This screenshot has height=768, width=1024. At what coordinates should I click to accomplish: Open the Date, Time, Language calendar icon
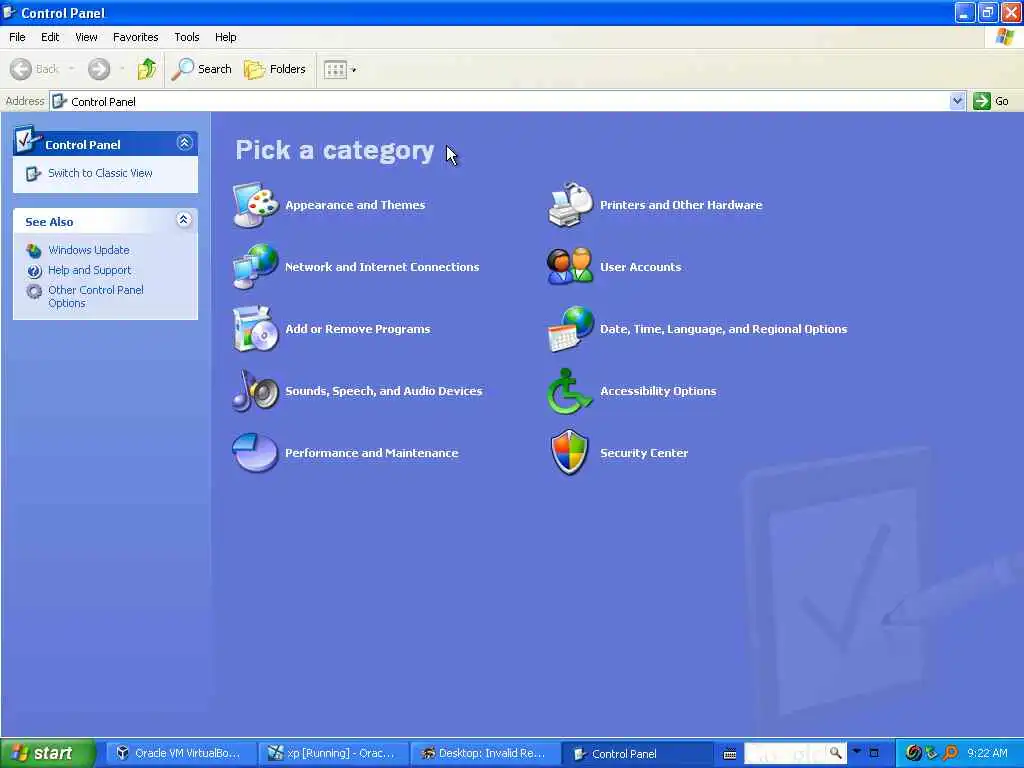[570, 328]
